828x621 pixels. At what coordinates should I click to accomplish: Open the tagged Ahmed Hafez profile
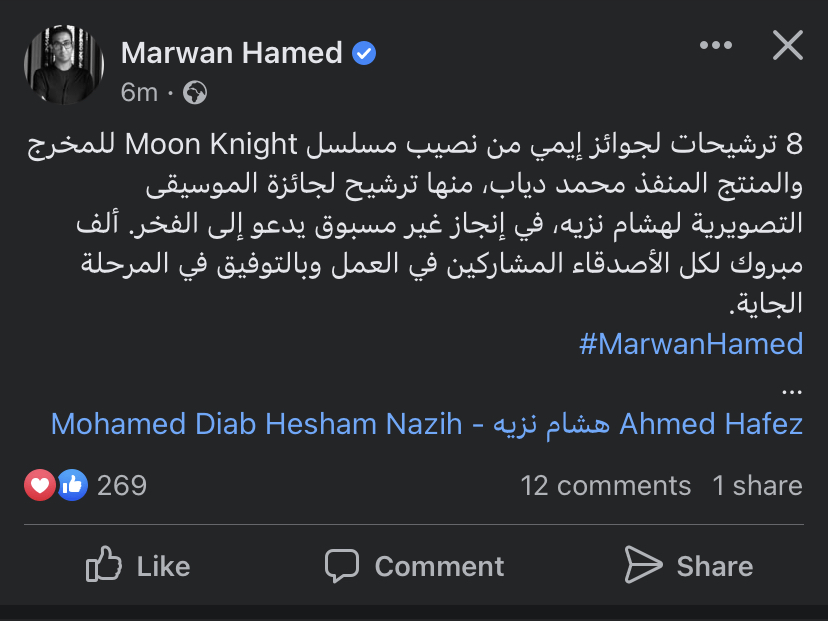(711, 424)
